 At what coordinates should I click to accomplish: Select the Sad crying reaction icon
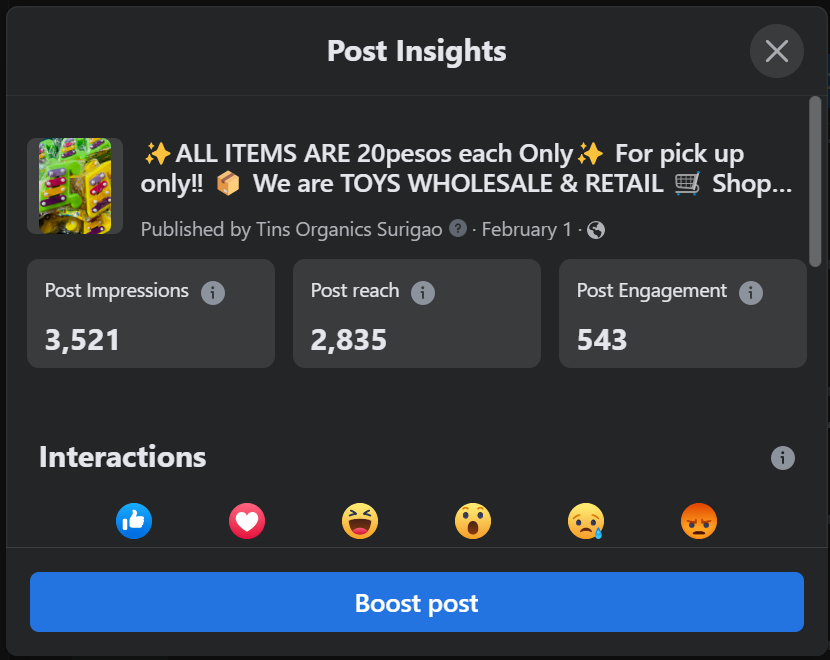585,521
